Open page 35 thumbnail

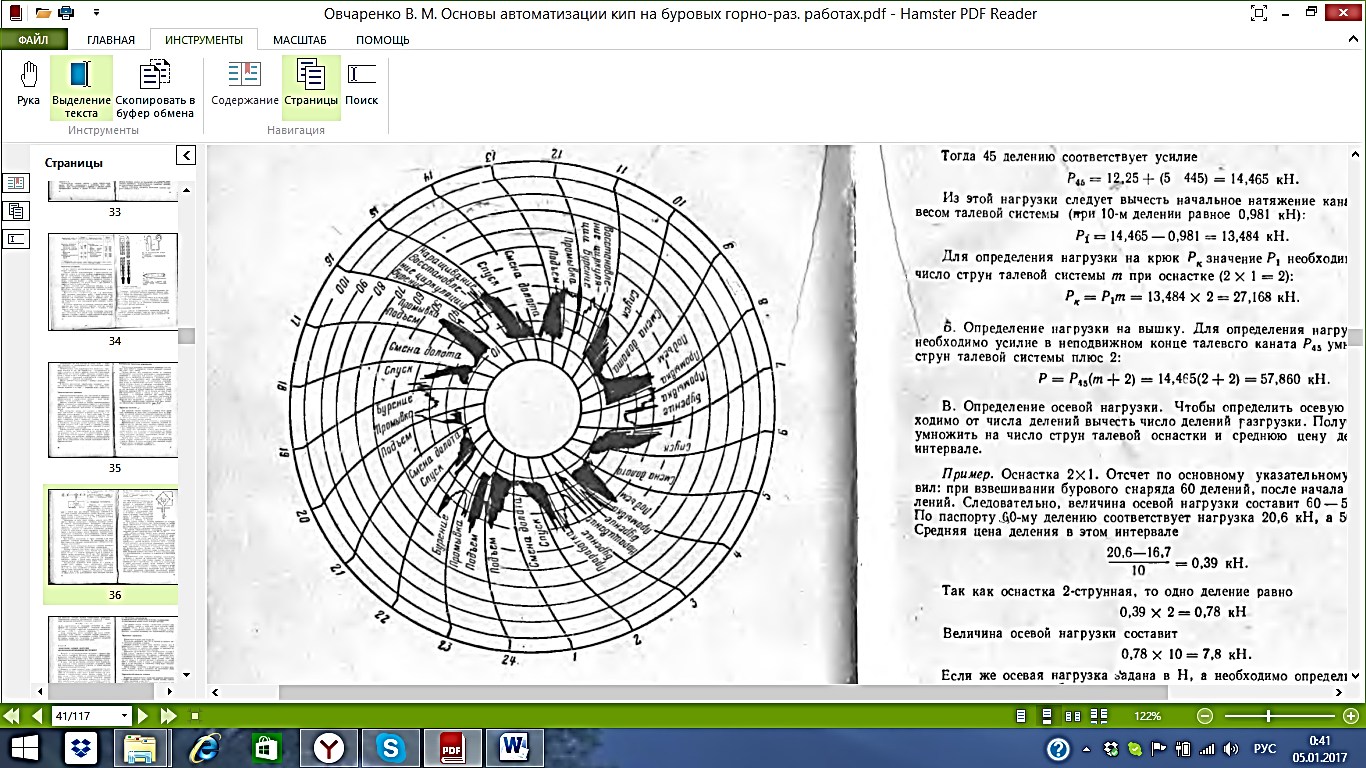[113, 411]
